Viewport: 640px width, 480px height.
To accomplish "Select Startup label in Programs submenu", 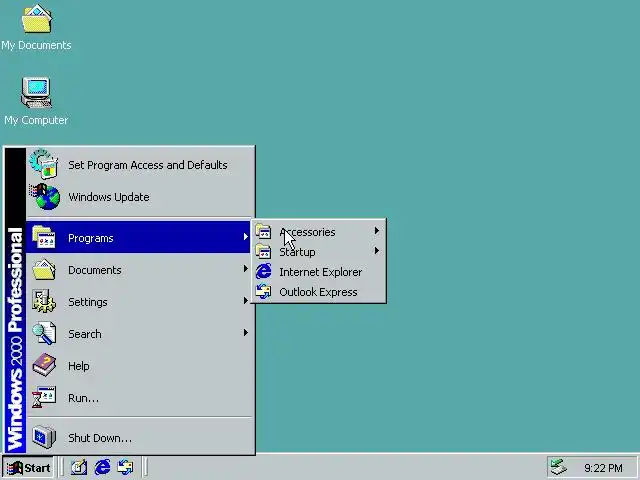I will coord(297,252).
